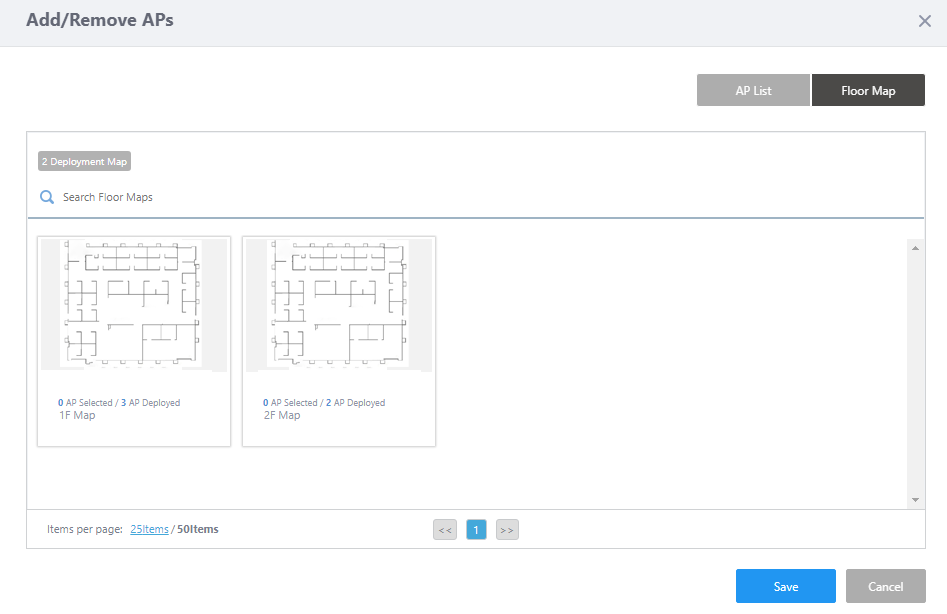This screenshot has width=947, height=614.
Task: Switch to the AP List tab
Action: [753, 90]
